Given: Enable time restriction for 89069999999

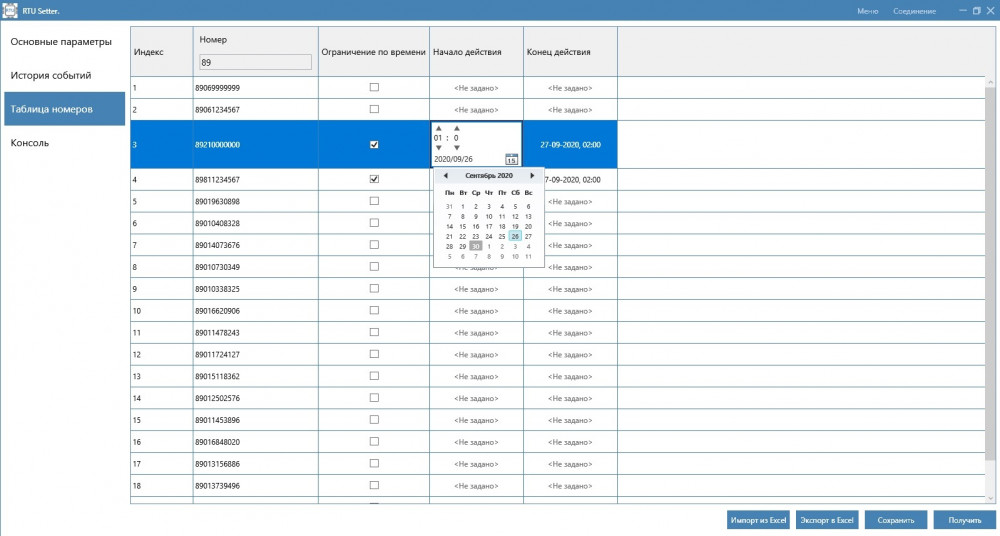Looking at the screenshot, I should (374, 87).
